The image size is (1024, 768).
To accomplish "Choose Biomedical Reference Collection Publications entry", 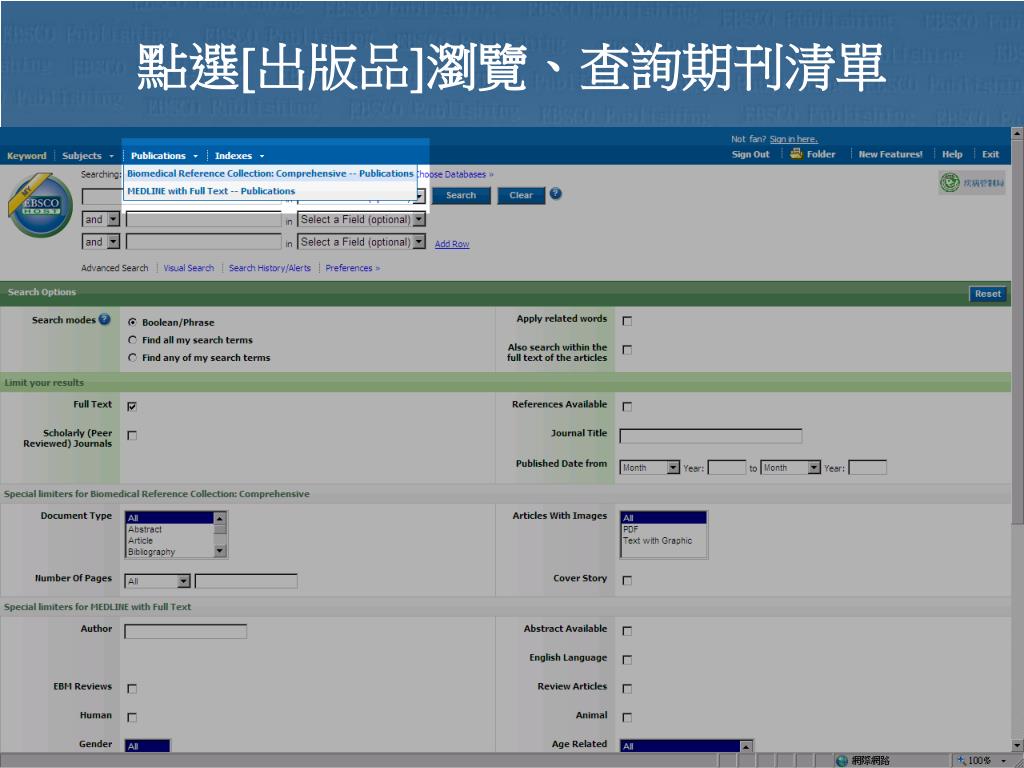I will 270,174.
